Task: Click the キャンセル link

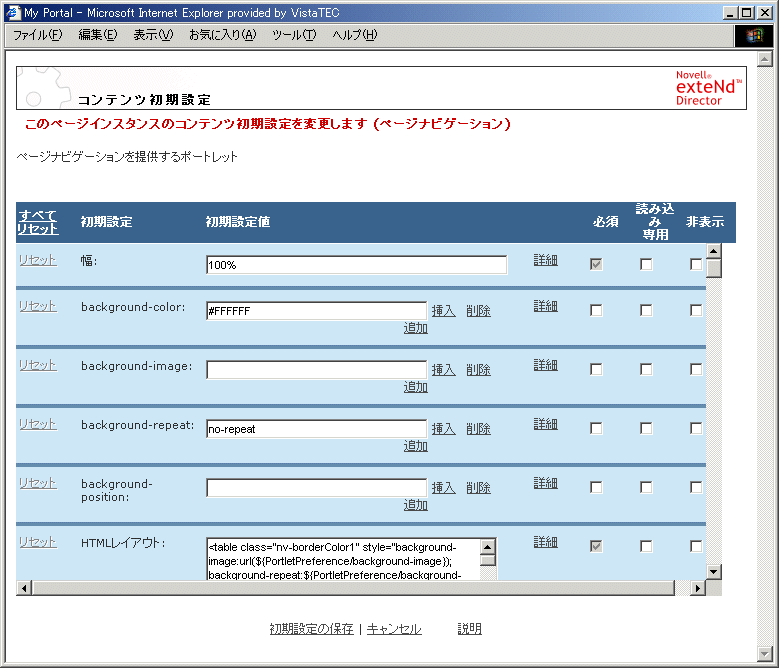Action: click(394, 629)
